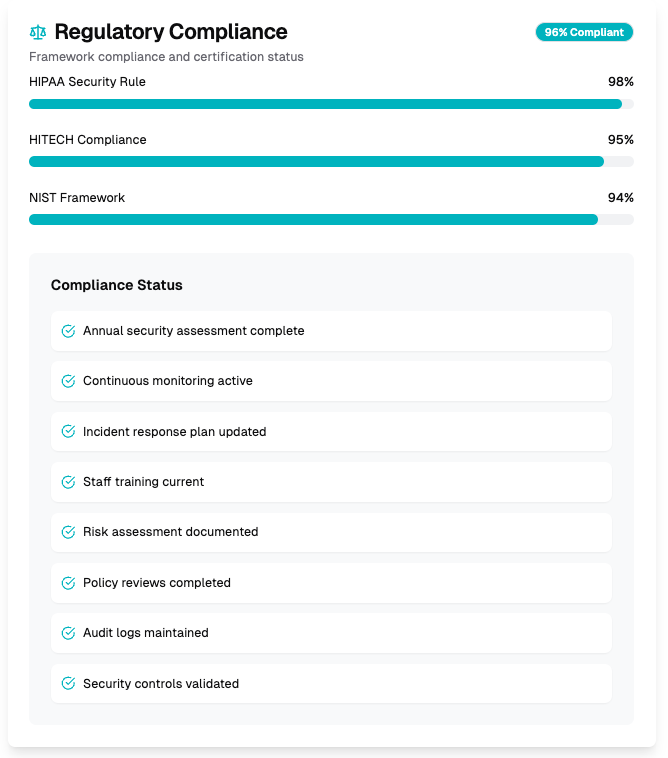The width and height of the screenshot is (668, 758).
Task: Click the HIPAA Security Rule label
Action: [x=87, y=82]
